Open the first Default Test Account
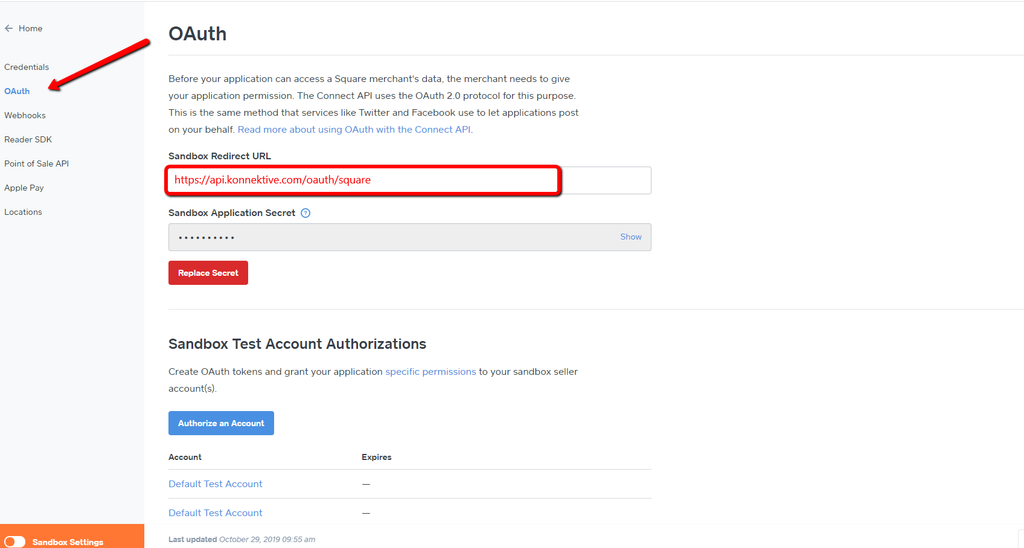The width and height of the screenshot is (1024, 548). (x=215, y=484)
